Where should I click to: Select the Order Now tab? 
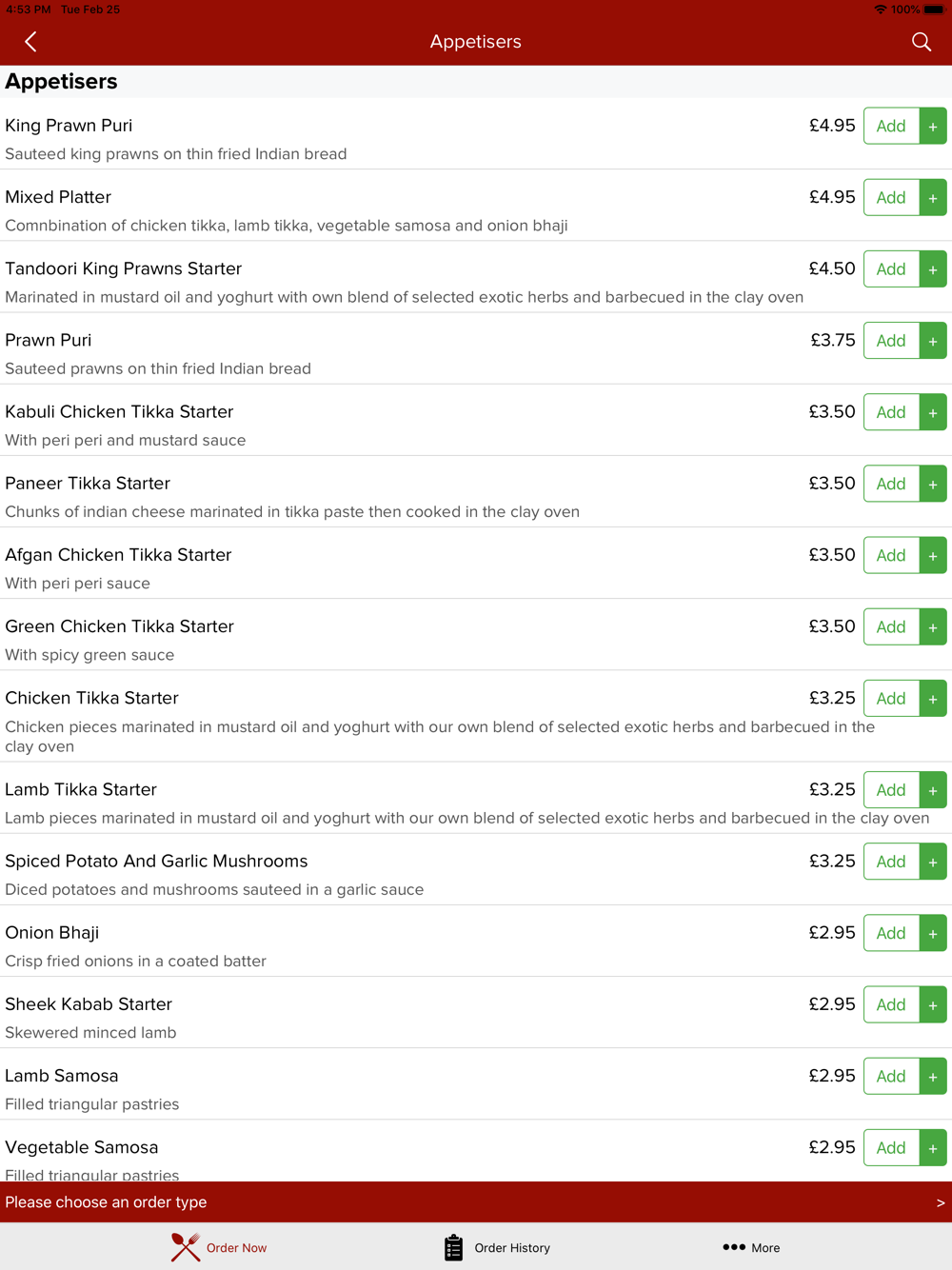219,1247
